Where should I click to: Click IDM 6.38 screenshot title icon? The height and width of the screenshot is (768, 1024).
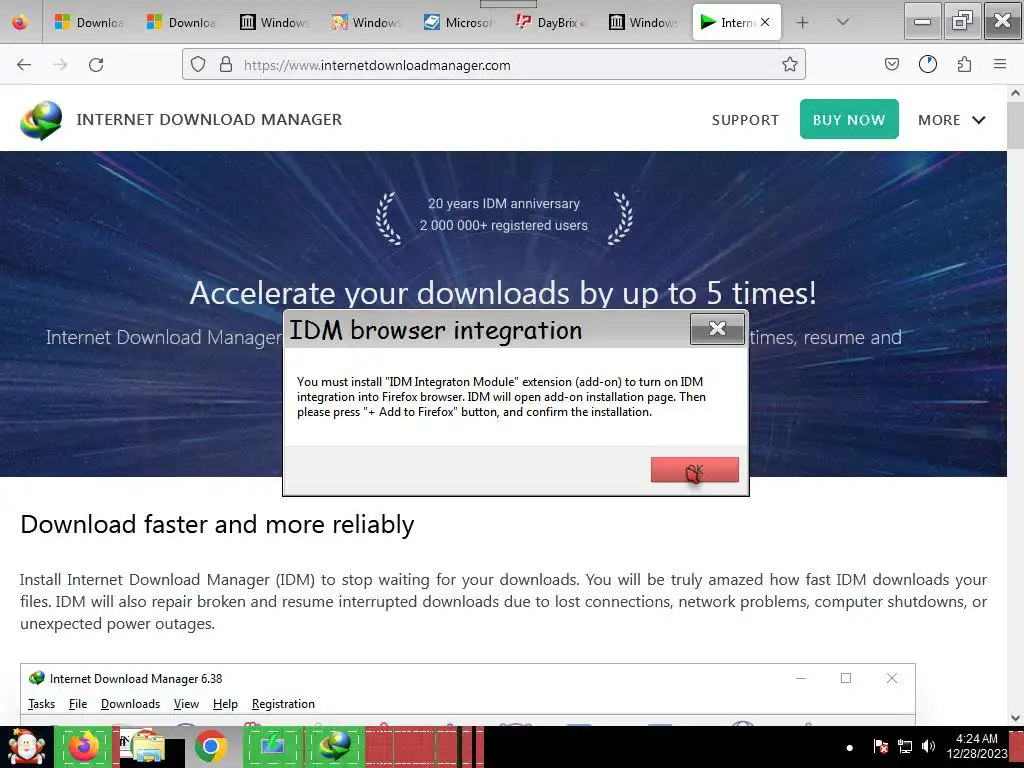point(37,679)
